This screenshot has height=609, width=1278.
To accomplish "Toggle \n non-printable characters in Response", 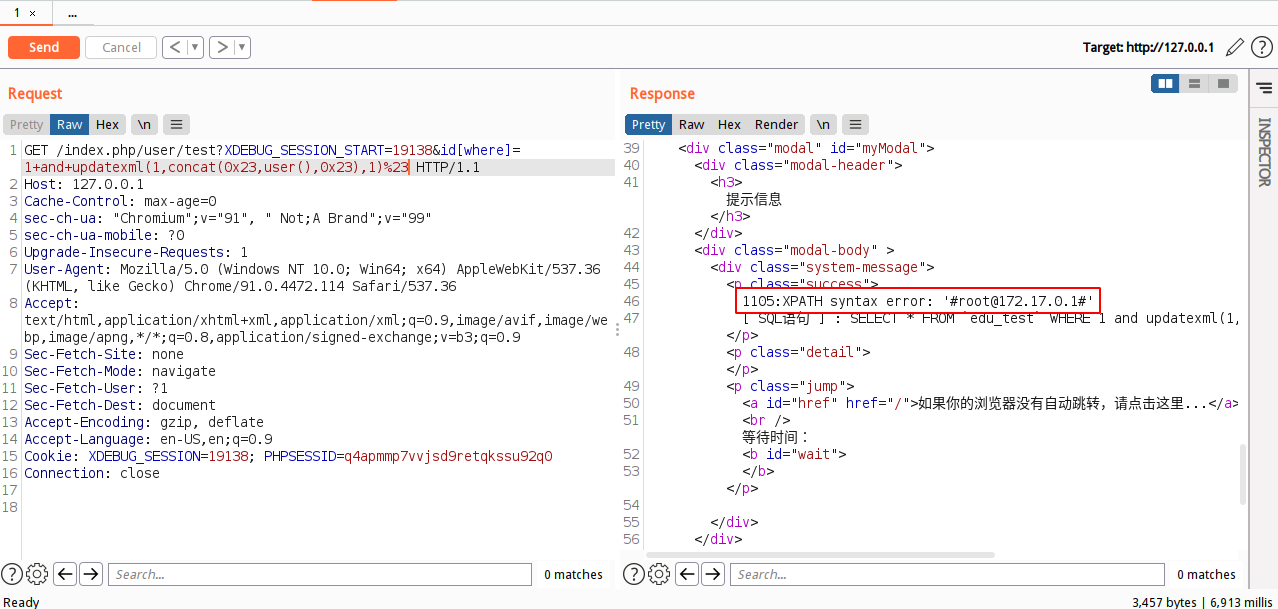I will (823, 125).
